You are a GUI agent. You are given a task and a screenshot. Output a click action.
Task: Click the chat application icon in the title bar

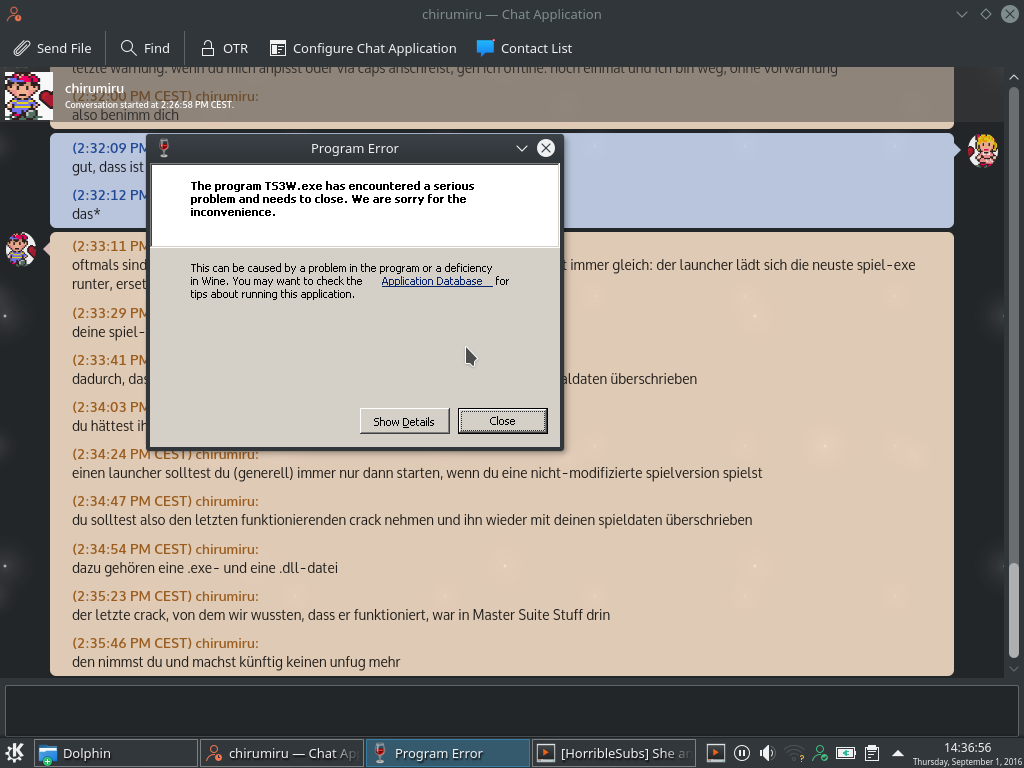(x=14, y=14)
